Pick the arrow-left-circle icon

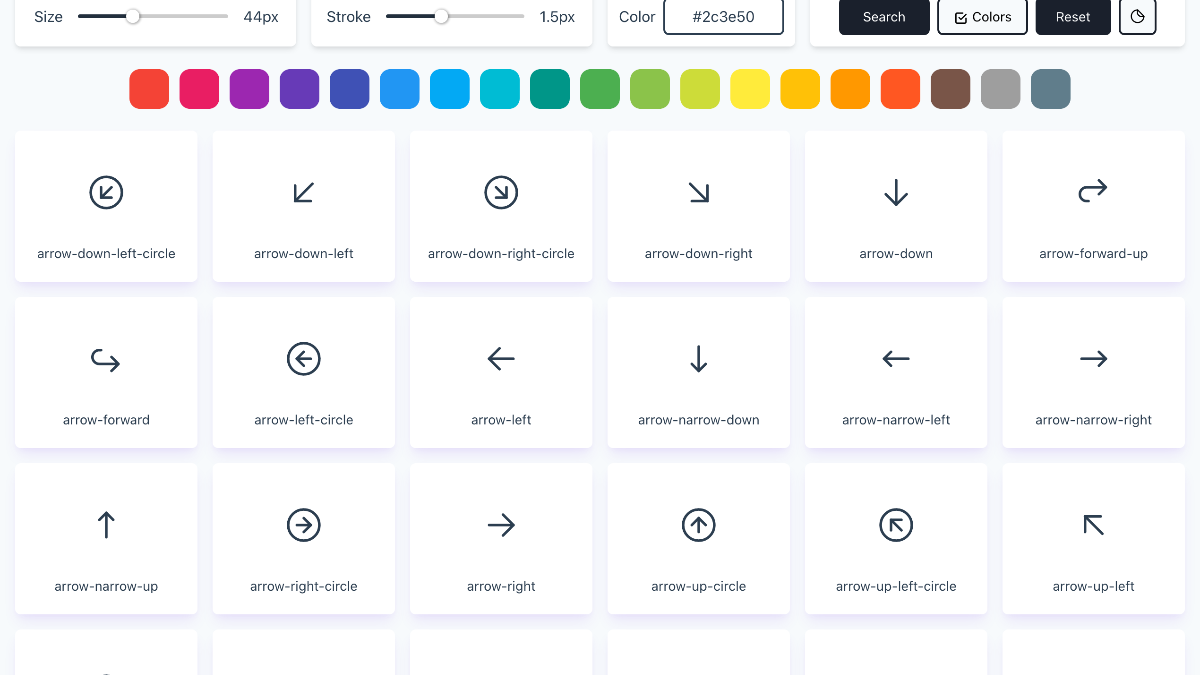pyautogui.click(x=304, y=358)
